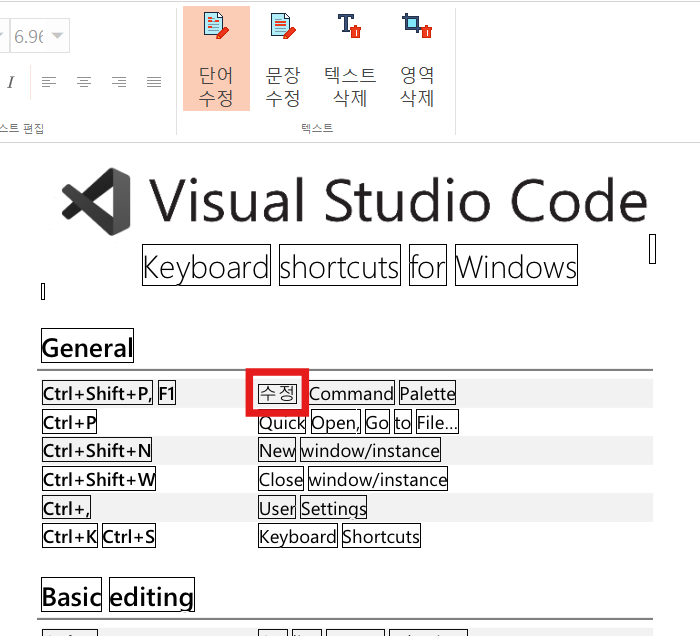Select the word "Windows" in the subtitle
This screenshot has height=636, width=700.
coord(516,265)
